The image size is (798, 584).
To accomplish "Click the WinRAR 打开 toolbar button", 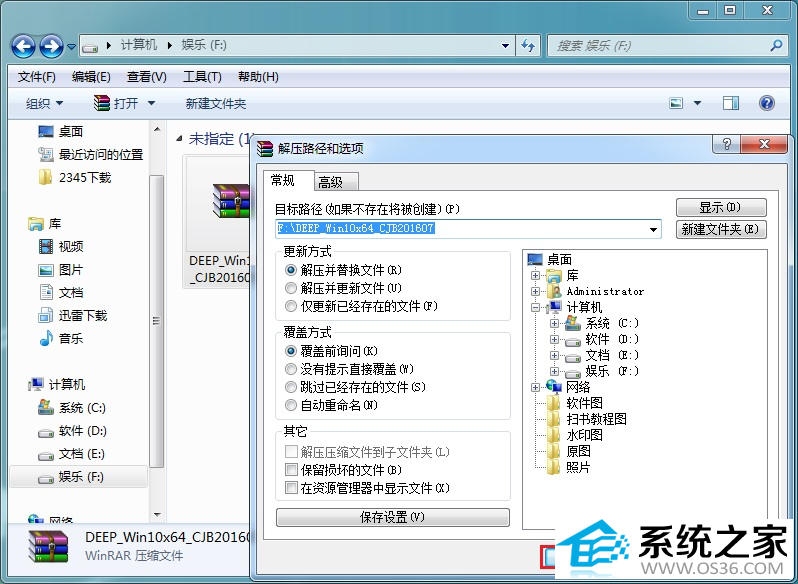I will tap(117, 103).
